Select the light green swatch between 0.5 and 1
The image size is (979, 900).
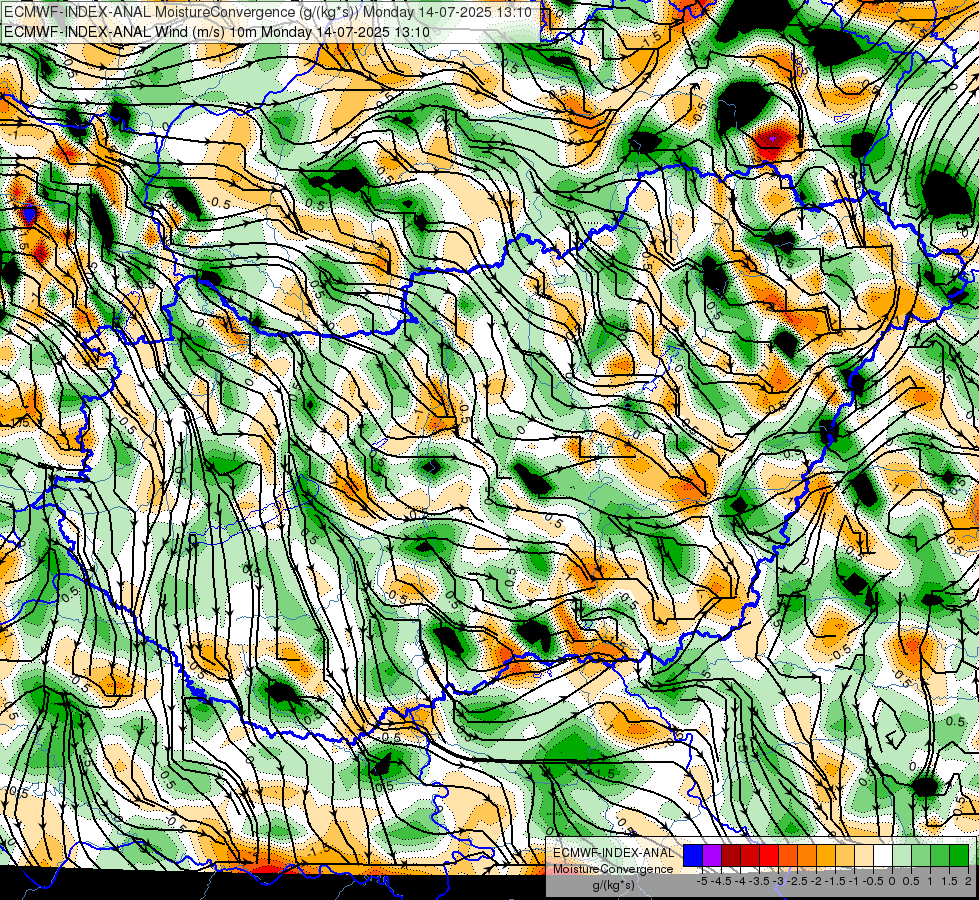[921, 855]
